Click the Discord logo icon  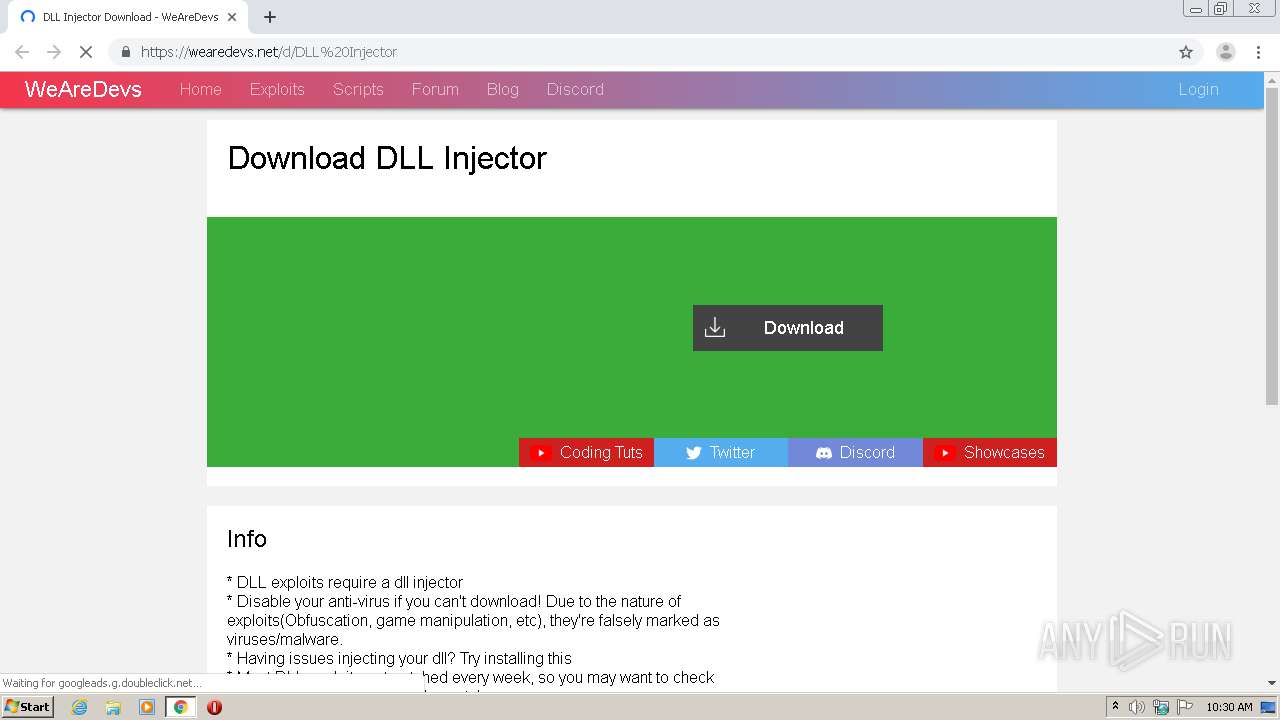824,453
